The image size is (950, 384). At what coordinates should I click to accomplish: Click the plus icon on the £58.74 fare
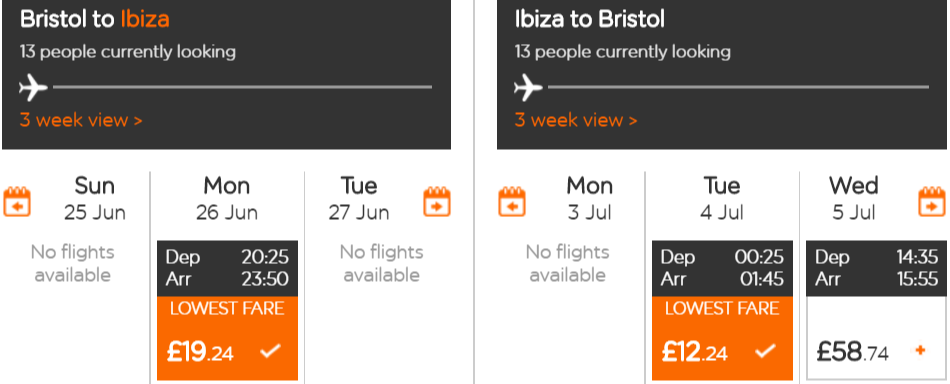point(921,350)
